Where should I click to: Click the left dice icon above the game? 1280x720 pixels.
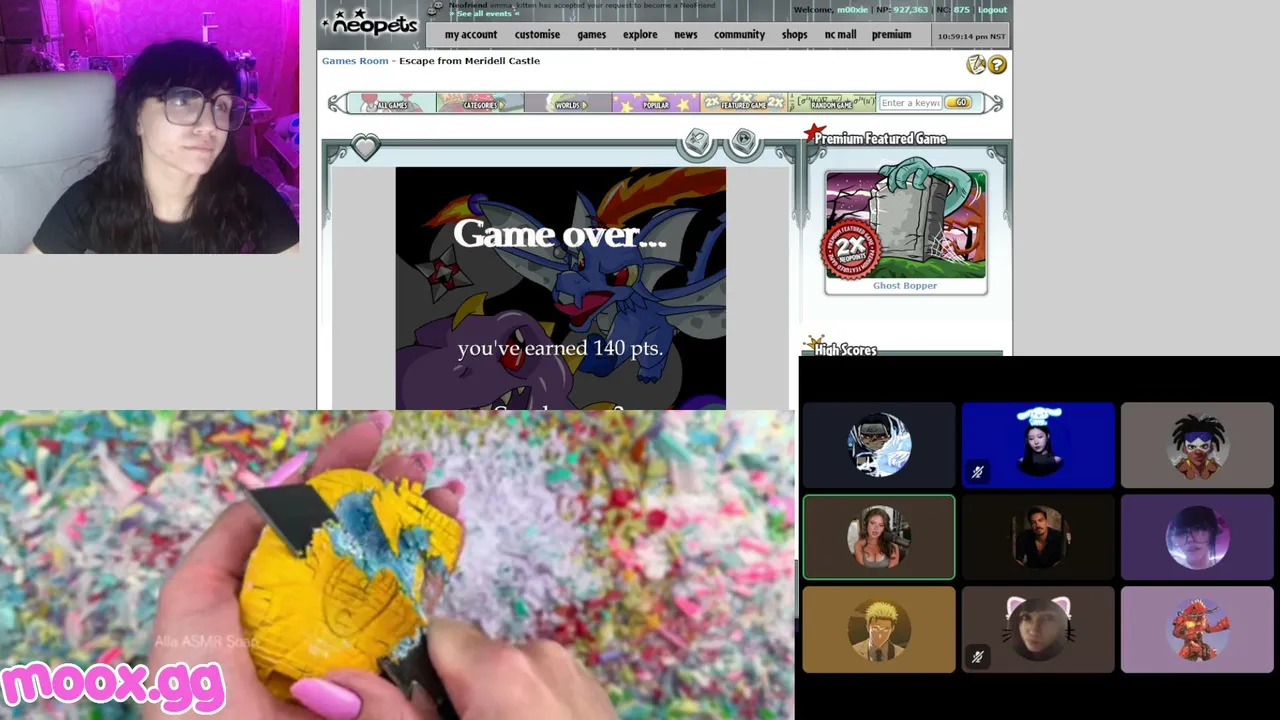tap(697, 142)
